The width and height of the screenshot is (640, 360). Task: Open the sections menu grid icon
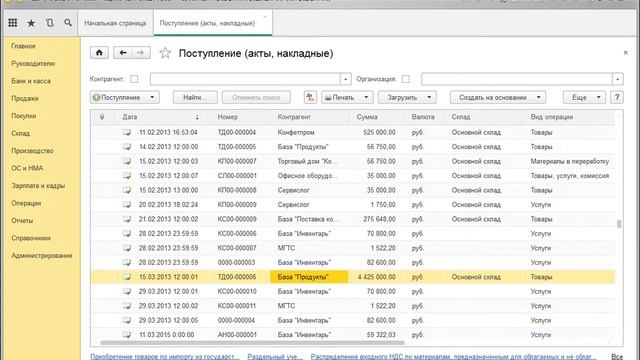pos(13,23)
